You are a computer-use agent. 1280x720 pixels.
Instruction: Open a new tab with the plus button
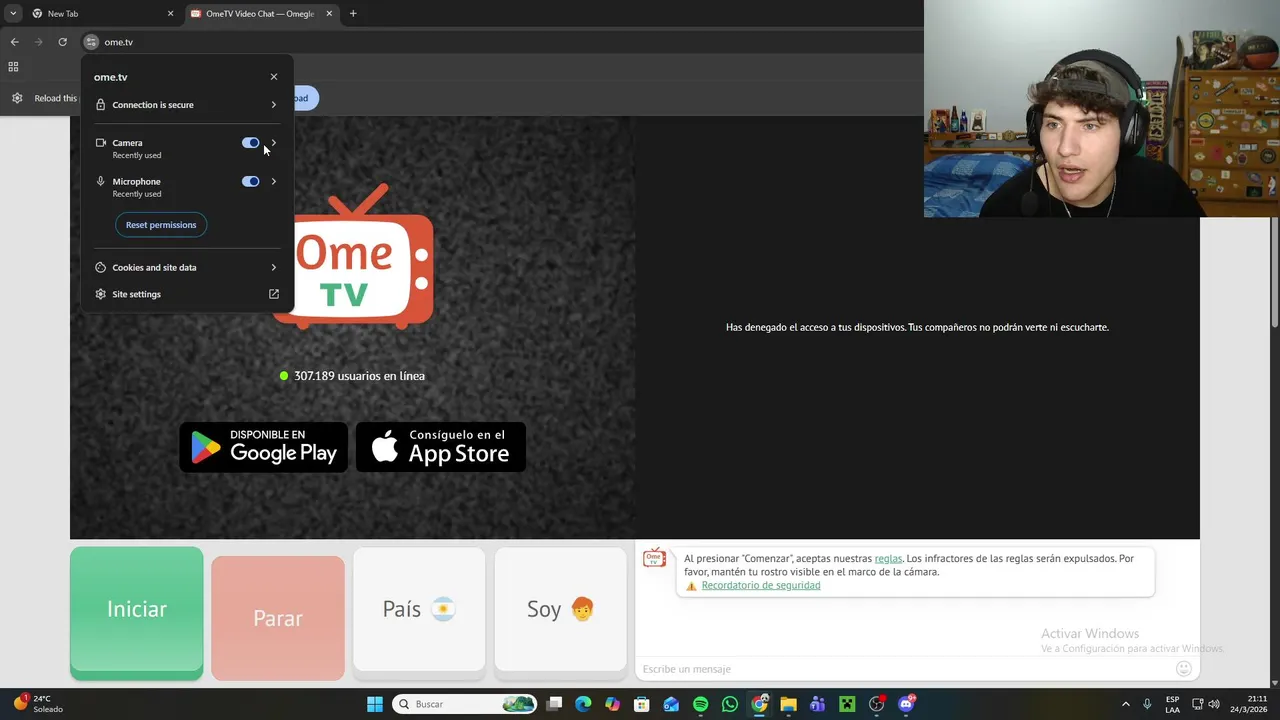(x=353, y=14)
